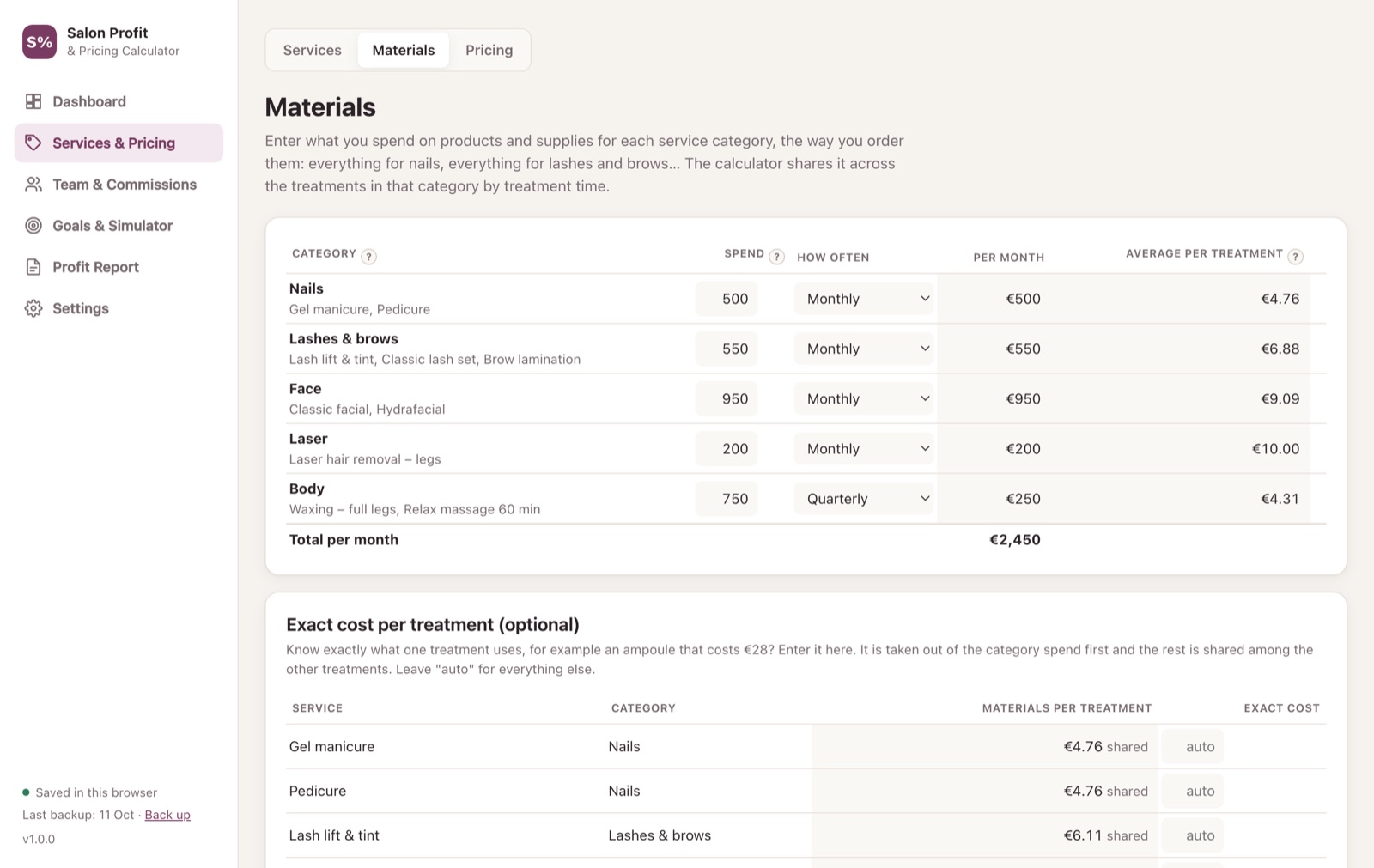This screenshot has width=1374, height=868.
Task: Switch to the Pricing tab
Action: point(489,50)
